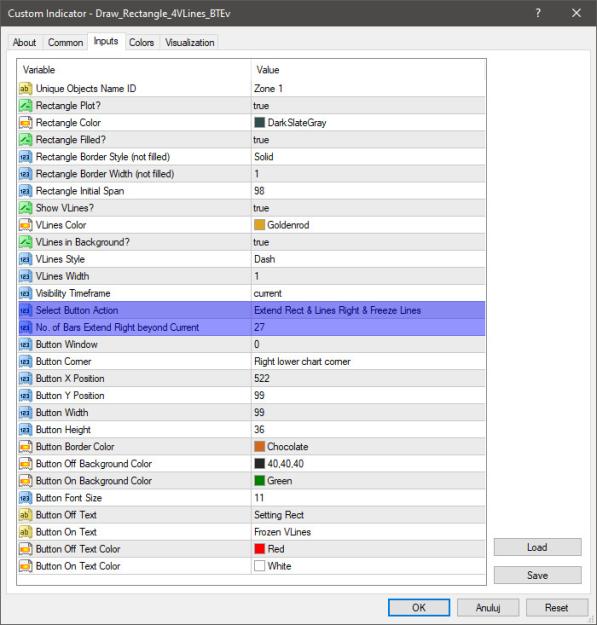Click the string icon beside Unique Objects Name ID

point(25,88)
